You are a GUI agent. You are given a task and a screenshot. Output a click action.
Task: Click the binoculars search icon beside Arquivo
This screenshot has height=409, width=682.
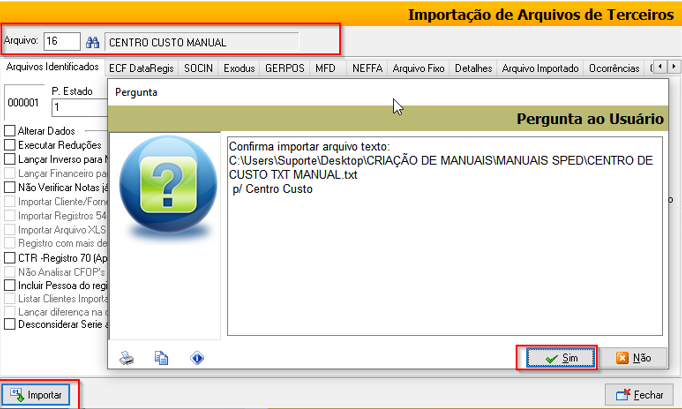[93, 42]
